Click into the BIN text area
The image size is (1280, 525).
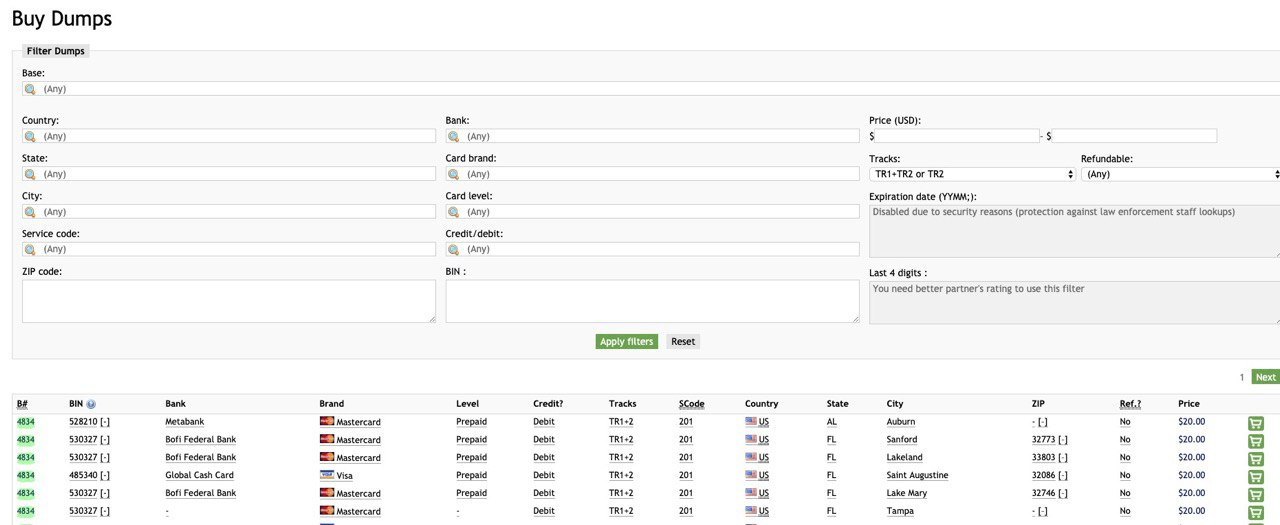click(652, 301)
